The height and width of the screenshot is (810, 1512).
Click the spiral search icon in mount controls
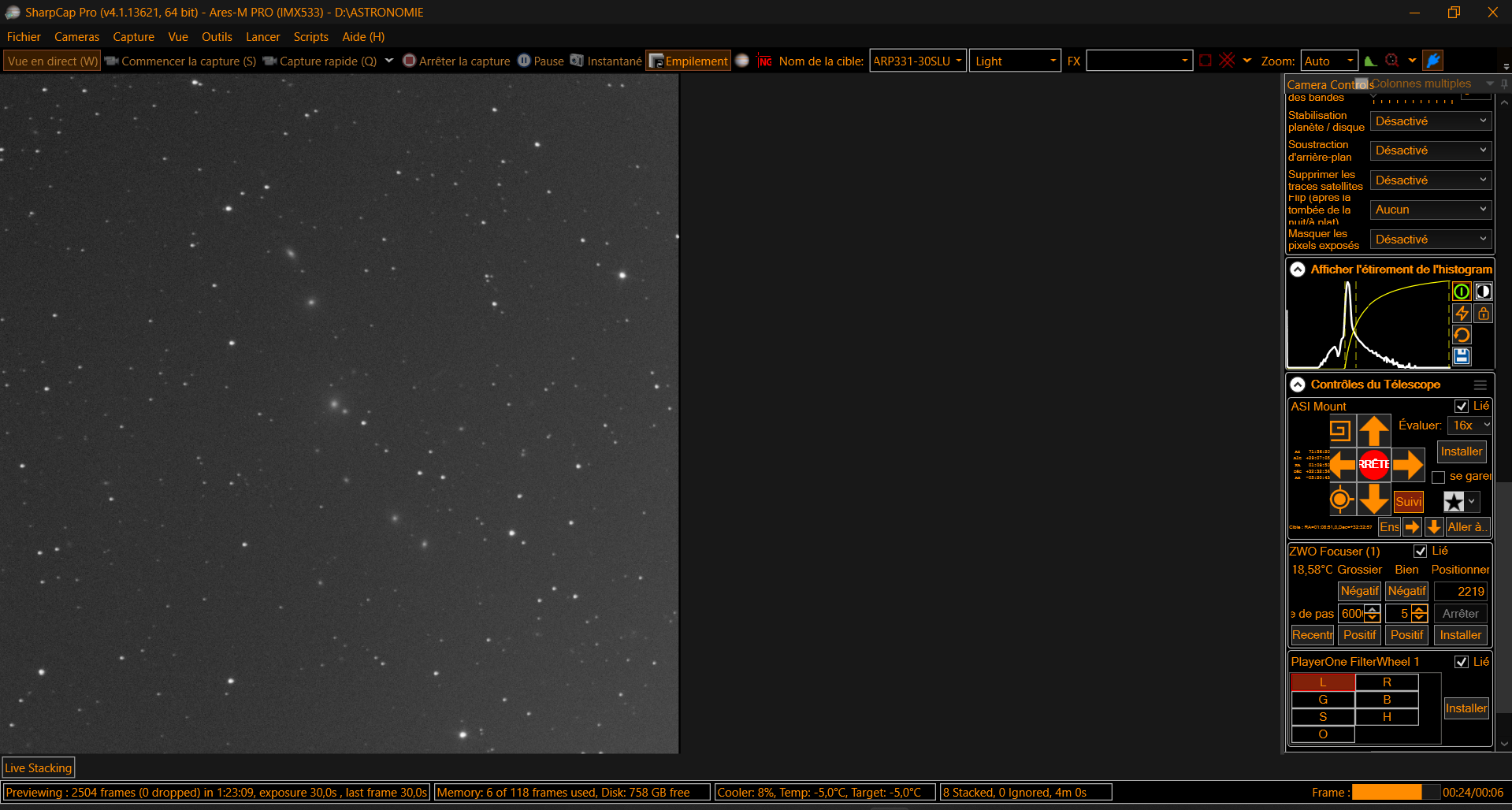click(1339, 430)
